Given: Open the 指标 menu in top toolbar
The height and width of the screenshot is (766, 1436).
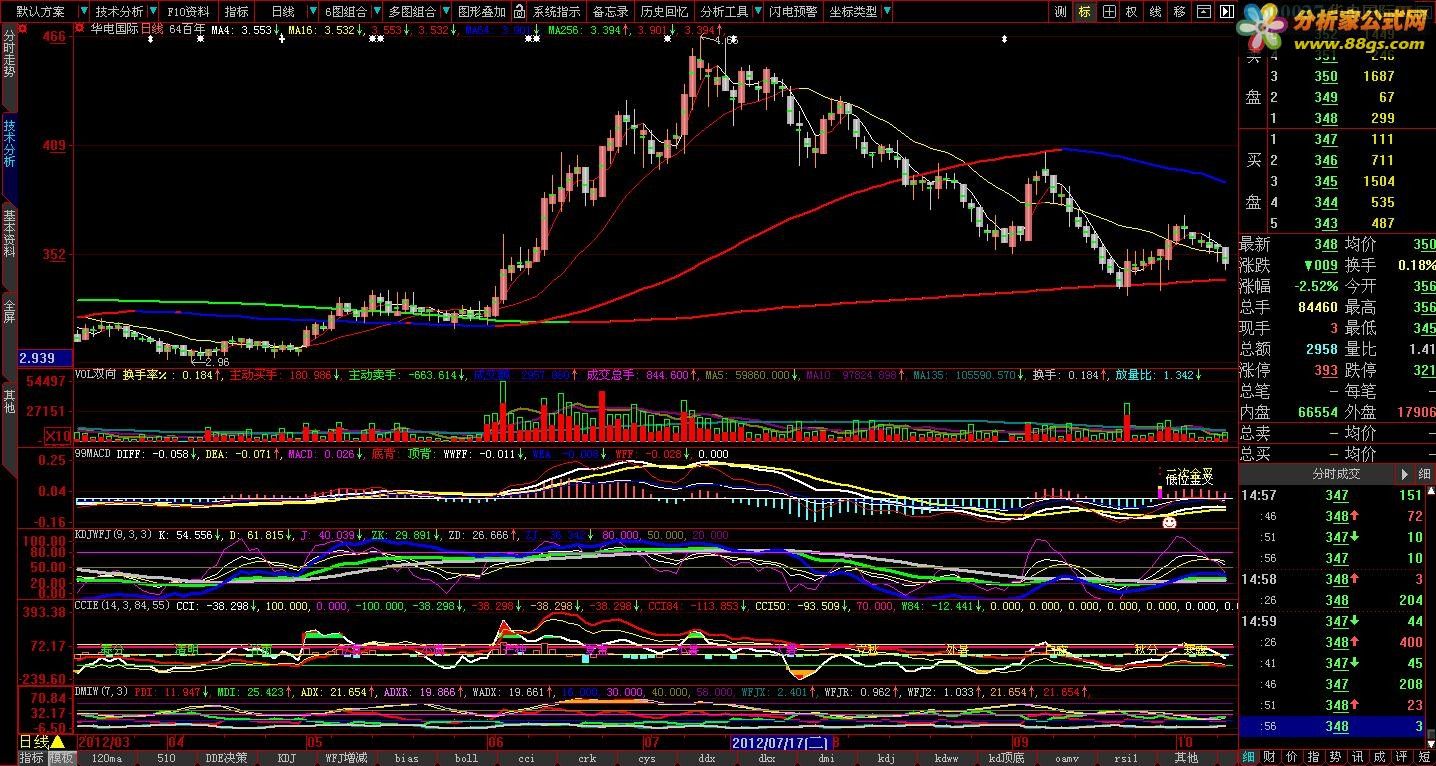Looking at the screenshot, I should (236, 12).
